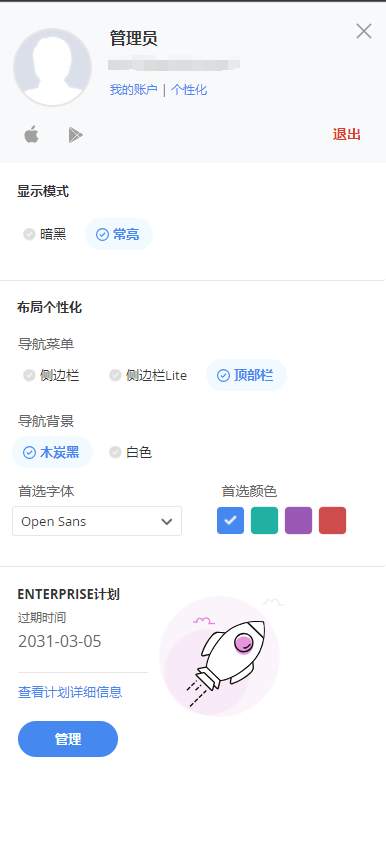Close the profile panel with X icon
The width and height of the screenshot is (386, 856).
point(364,32)
